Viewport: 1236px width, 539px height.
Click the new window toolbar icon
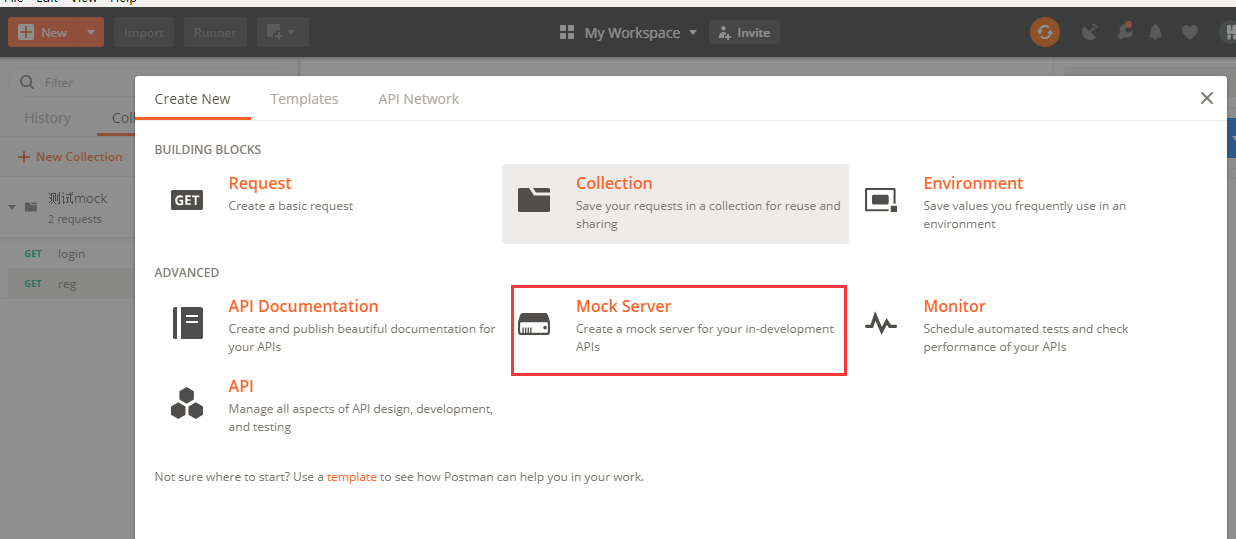click(282, 32)
